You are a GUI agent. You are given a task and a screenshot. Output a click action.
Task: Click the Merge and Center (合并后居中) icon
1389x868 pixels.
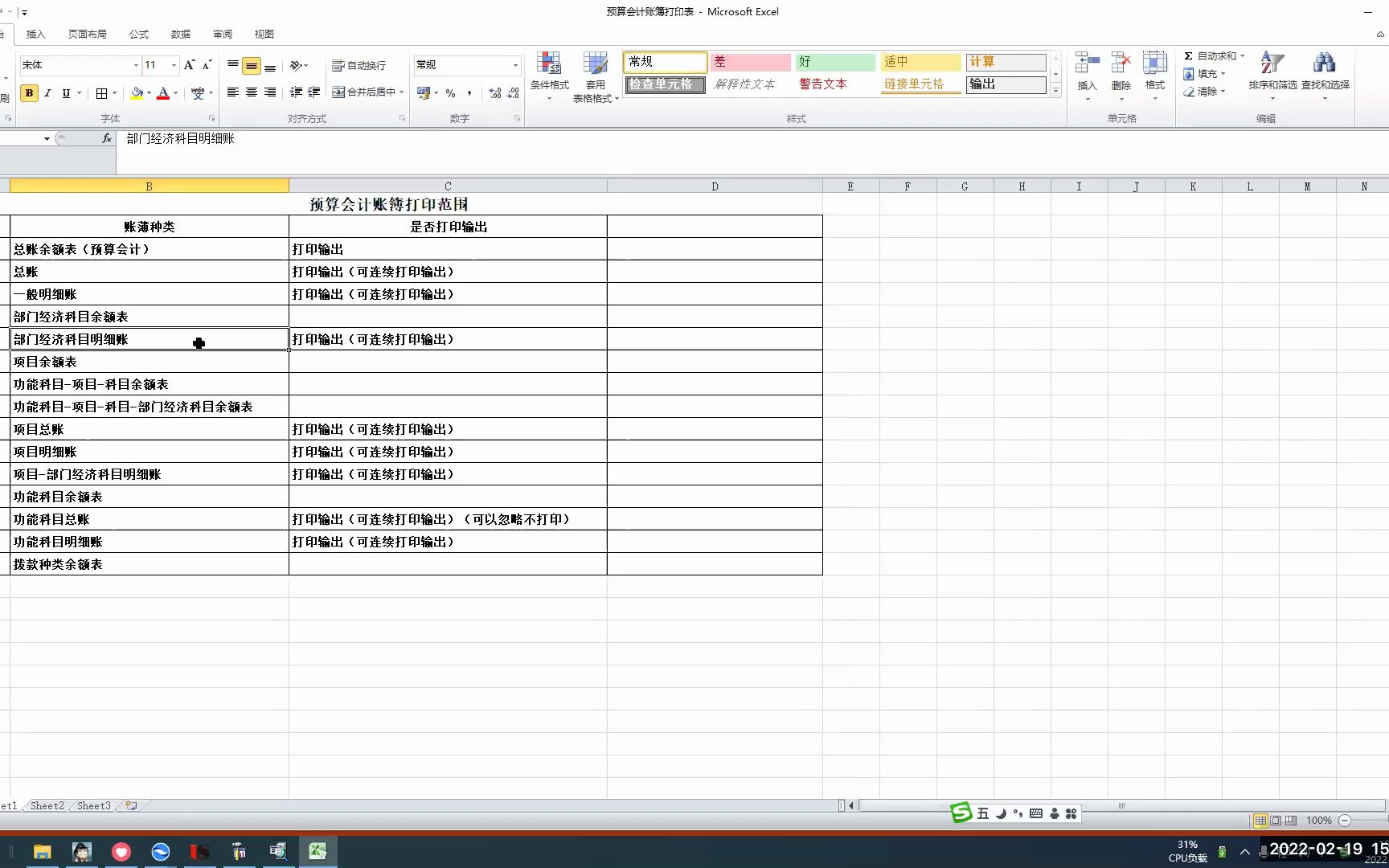click(338, 92)
